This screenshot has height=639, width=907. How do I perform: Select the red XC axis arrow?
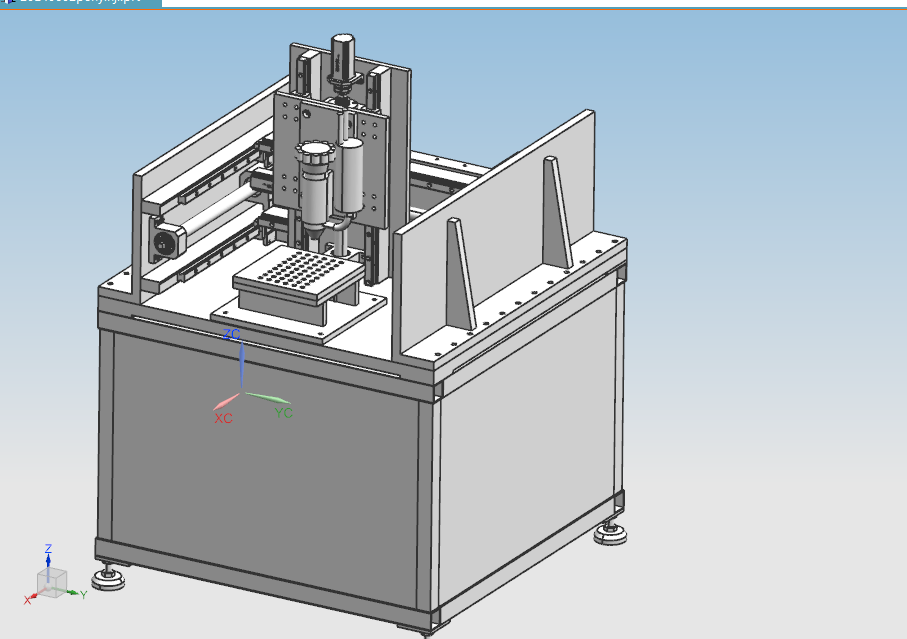(x=226, y=400)
